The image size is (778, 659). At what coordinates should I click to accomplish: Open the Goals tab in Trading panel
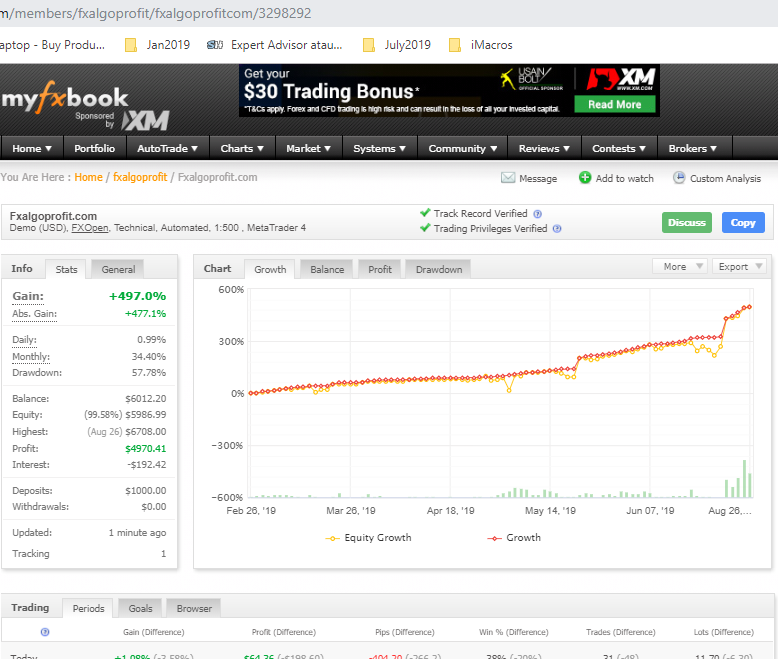click(140, 608)
